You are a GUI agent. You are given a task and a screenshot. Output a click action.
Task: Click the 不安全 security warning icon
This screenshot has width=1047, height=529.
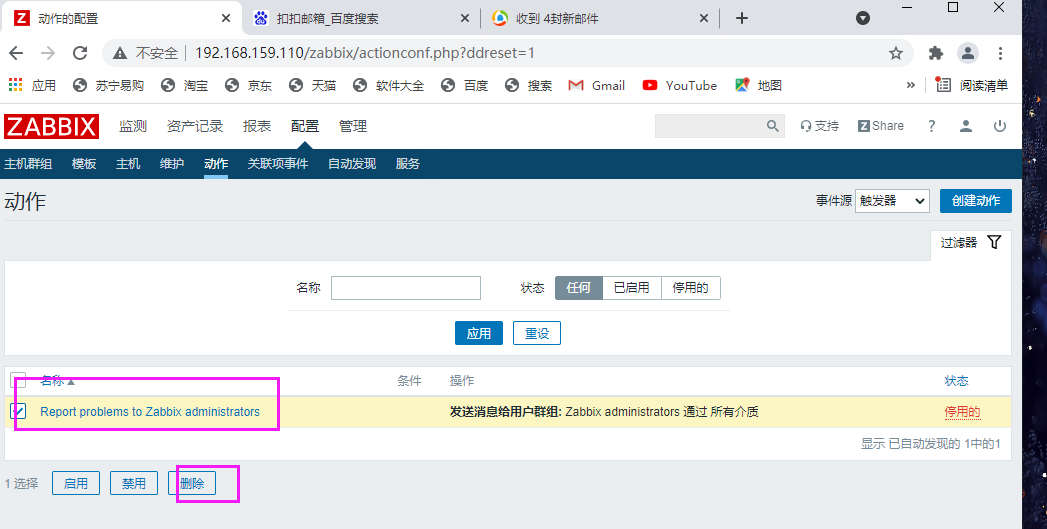click(x=120, y=53)
